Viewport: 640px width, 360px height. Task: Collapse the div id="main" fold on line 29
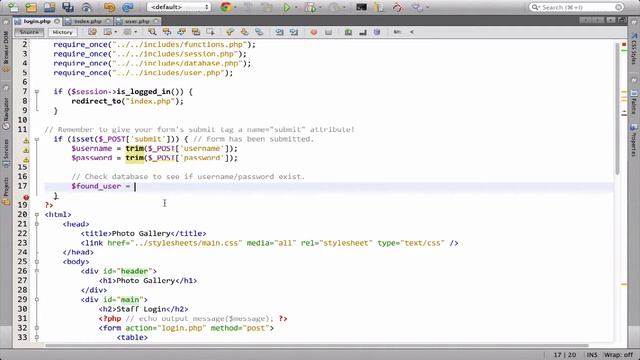point(37,300)
